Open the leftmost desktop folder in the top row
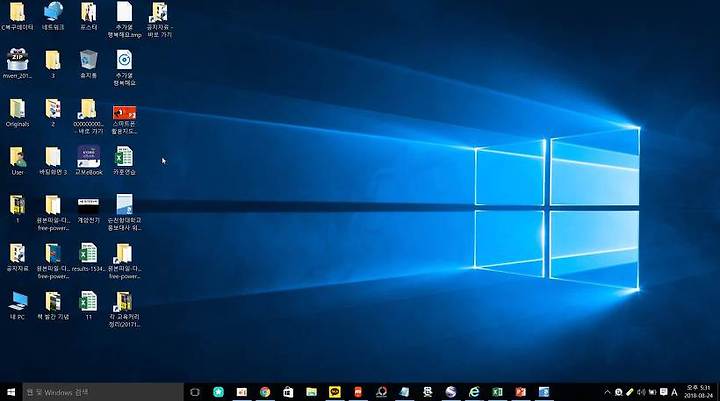The width and height of the screenshot is (720, 401). pos(17,15)
